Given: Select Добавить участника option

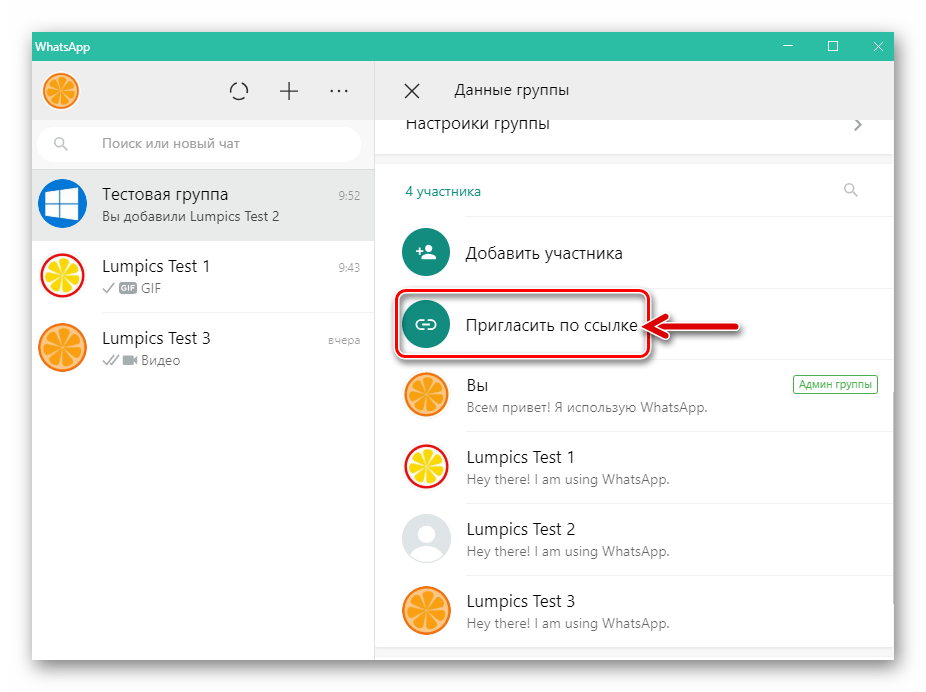Looking at the screenshot, I should pos(544,253).
